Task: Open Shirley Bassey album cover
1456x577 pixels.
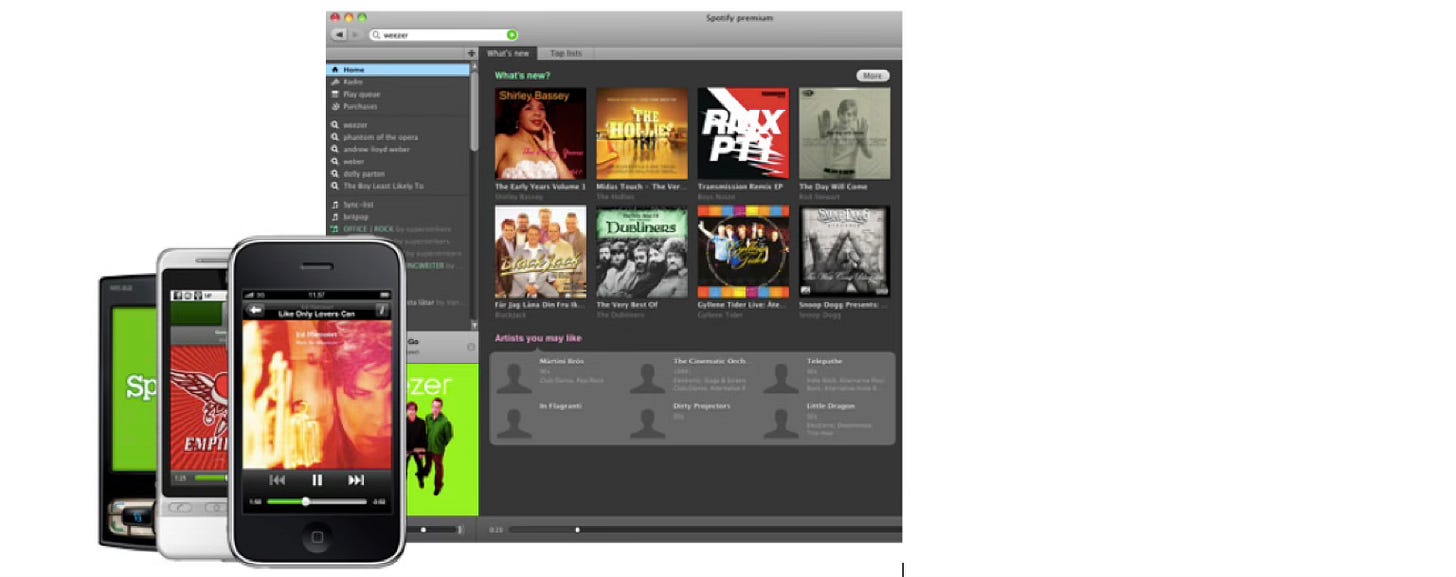Action: tap(541, 133)
